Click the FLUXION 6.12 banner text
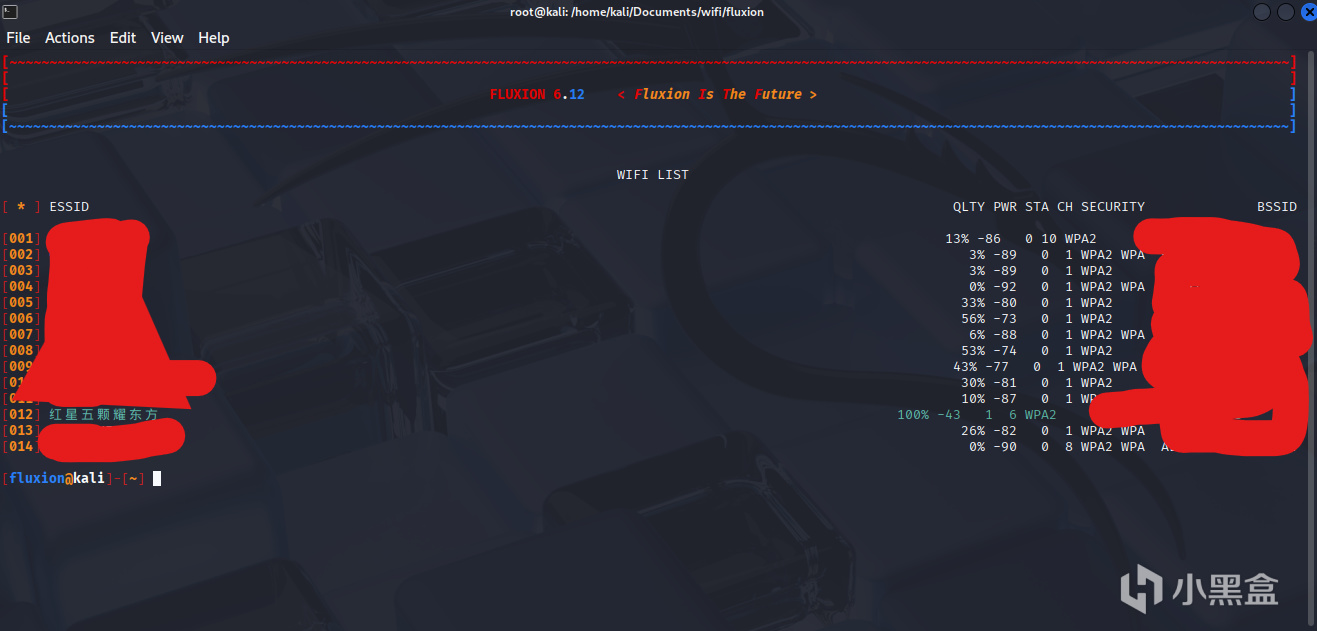1317x631 pixels. (537, 94)
